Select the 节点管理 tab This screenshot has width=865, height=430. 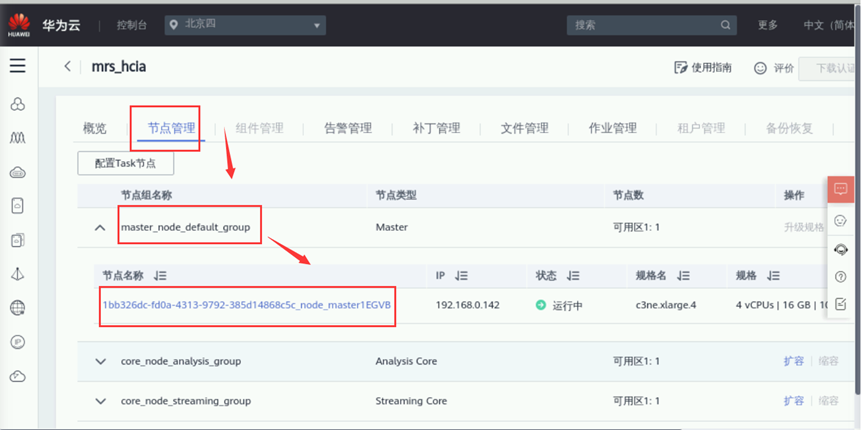pyautogui.click(x=171, y=129)
